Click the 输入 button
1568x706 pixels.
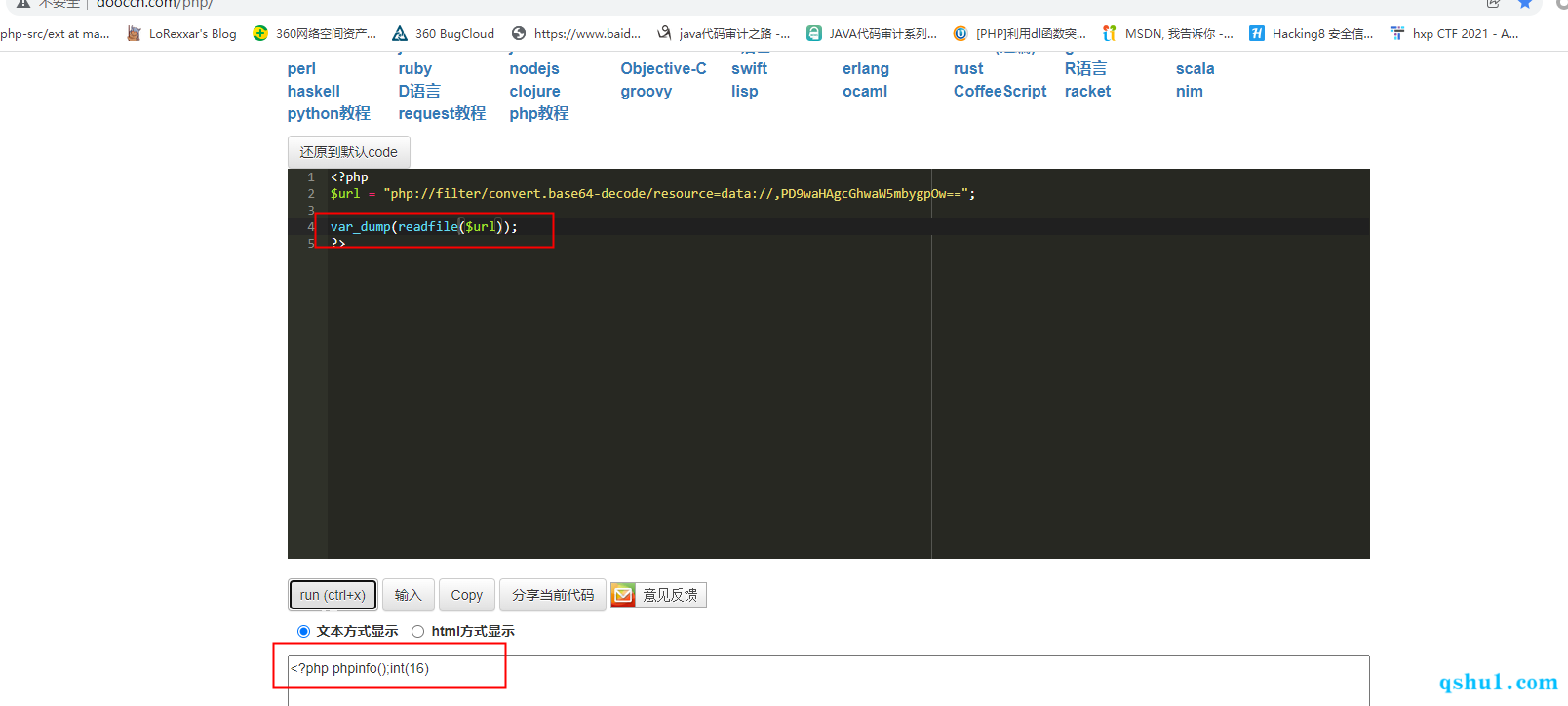click(408, 595)
